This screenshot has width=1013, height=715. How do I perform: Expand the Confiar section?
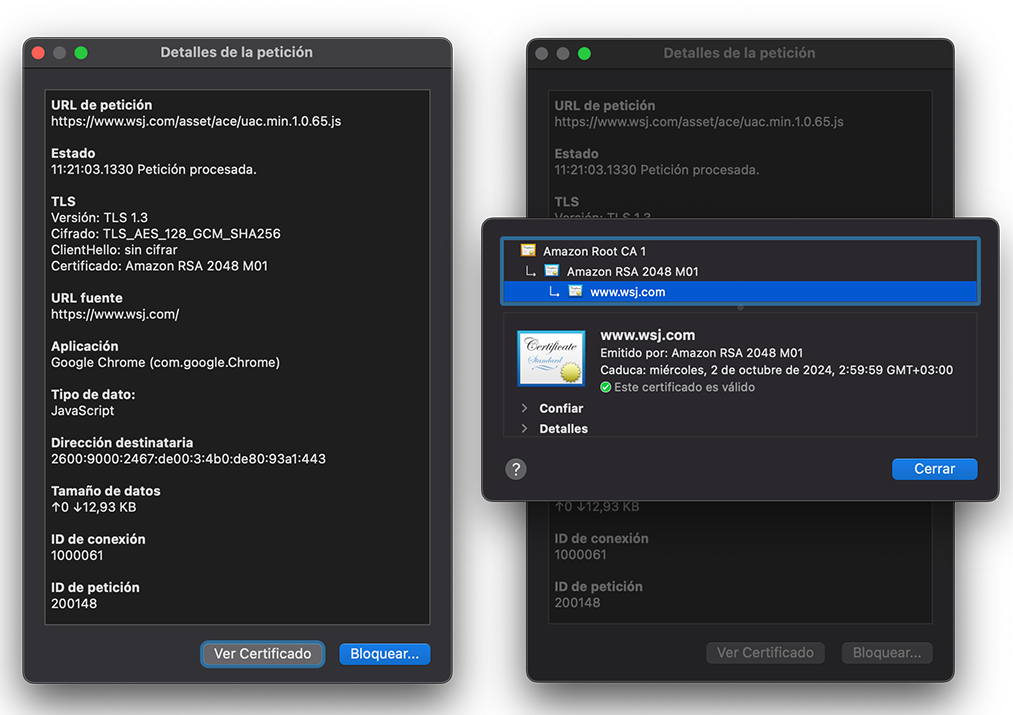pyautogui.click(x=525, y=408)
